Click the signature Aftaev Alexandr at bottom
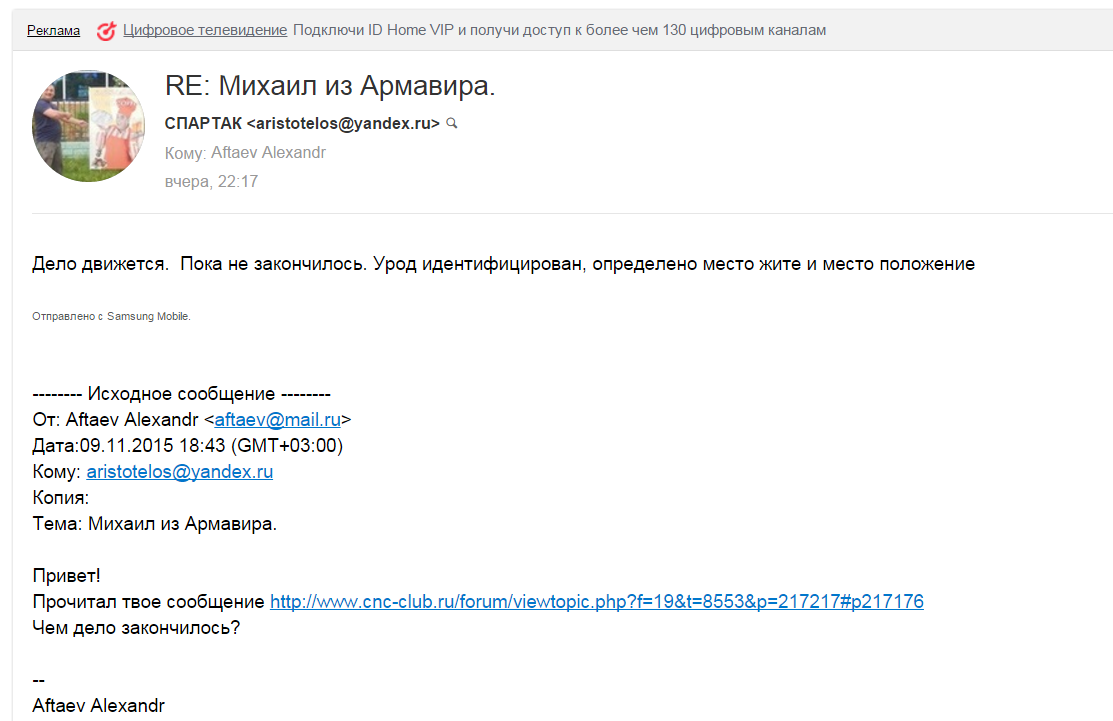This screenshot has width=1113, height=721. click(x=98, y=705)
